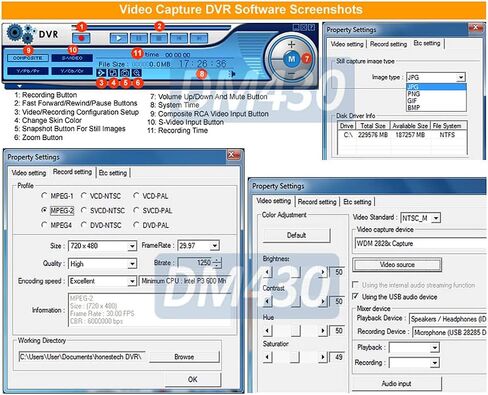The image size is (488, 395).
Task: Open Record setting tab in video settings window
Action: (317, 202)
